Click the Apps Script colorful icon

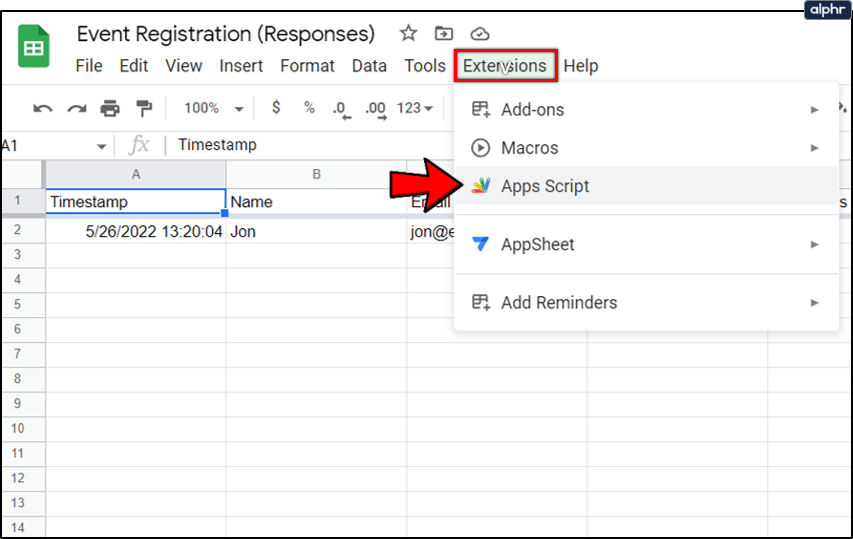(481, 186)
